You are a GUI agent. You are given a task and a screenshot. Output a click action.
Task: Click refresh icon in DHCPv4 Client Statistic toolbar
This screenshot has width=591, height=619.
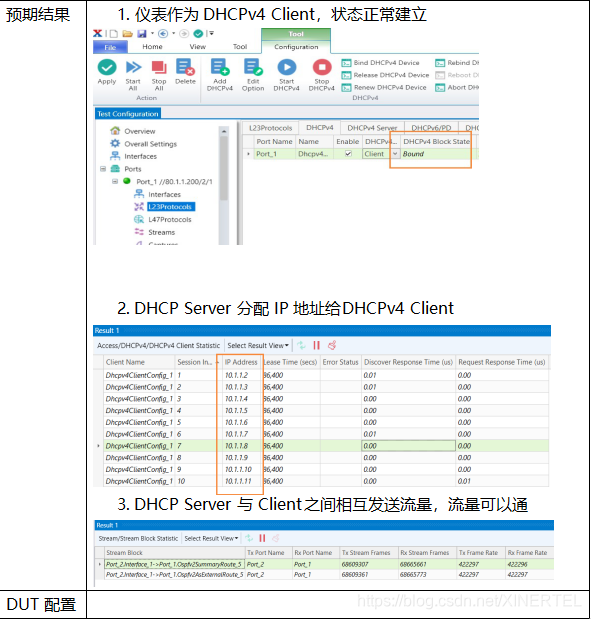pyautogui.click(x=301, y=345)
